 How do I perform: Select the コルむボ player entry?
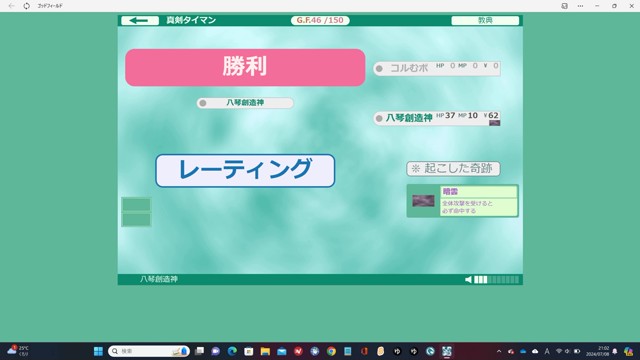(437, 68)
